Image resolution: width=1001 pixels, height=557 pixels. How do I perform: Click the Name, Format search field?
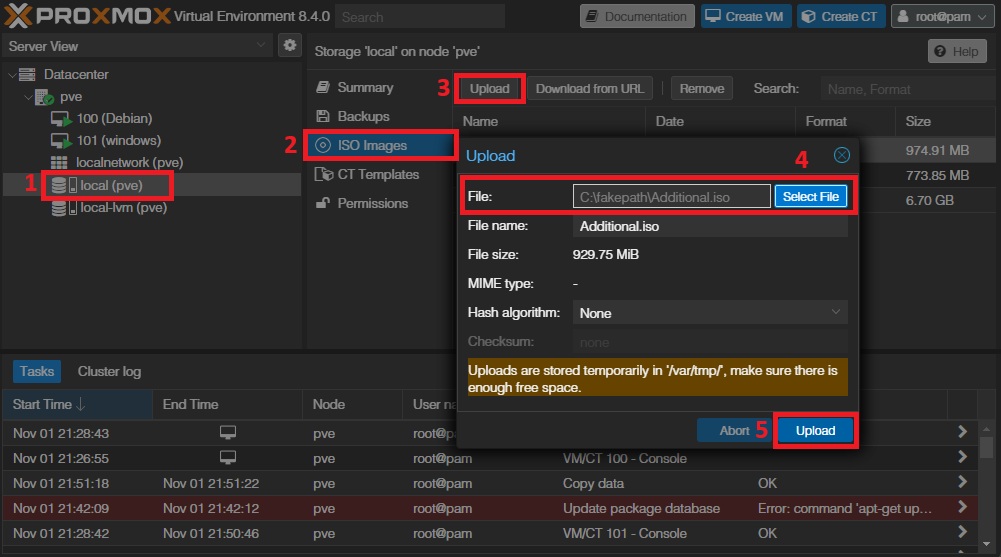[907, 89]
